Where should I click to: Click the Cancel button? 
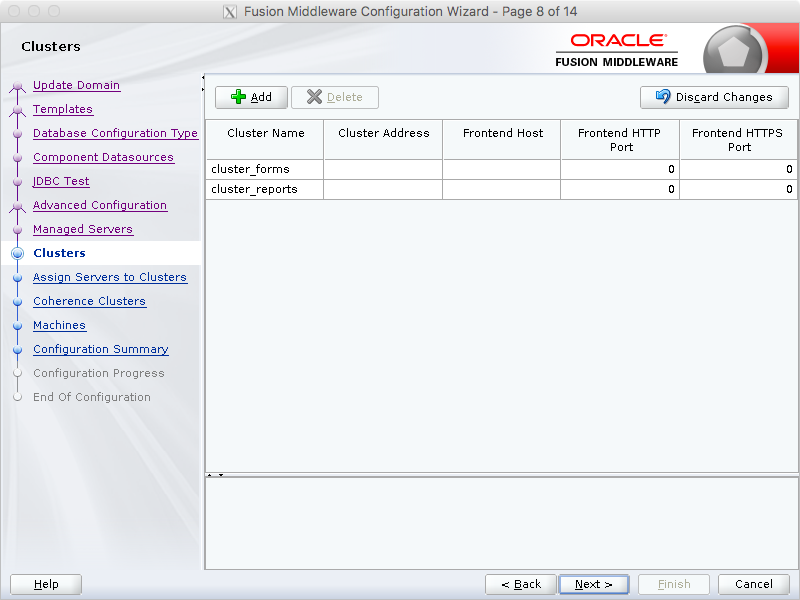(754, 584)
